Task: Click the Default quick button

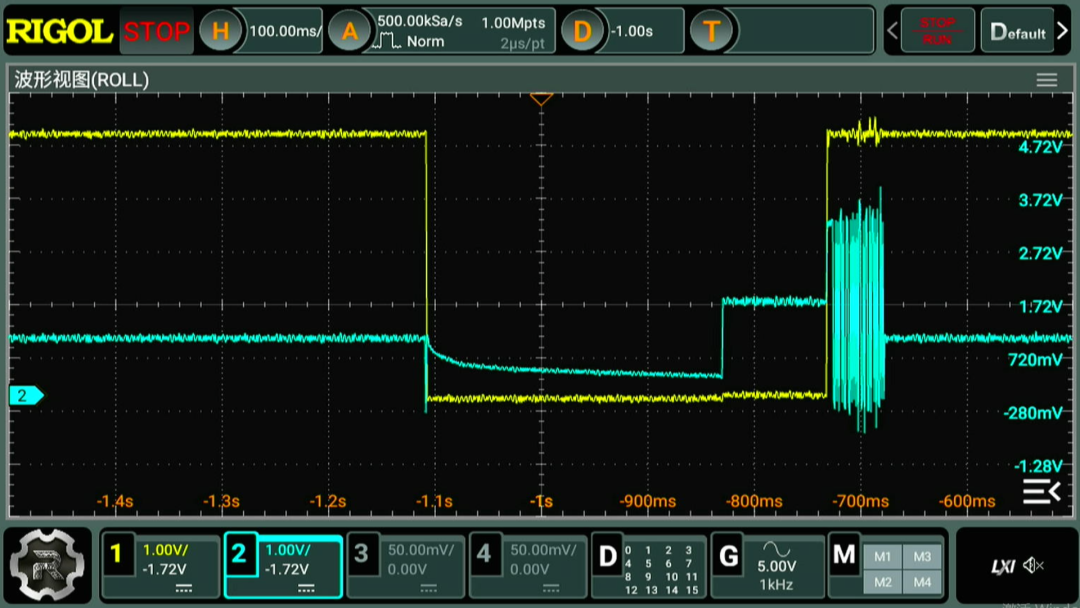Action: click(x=1017, y=31)
